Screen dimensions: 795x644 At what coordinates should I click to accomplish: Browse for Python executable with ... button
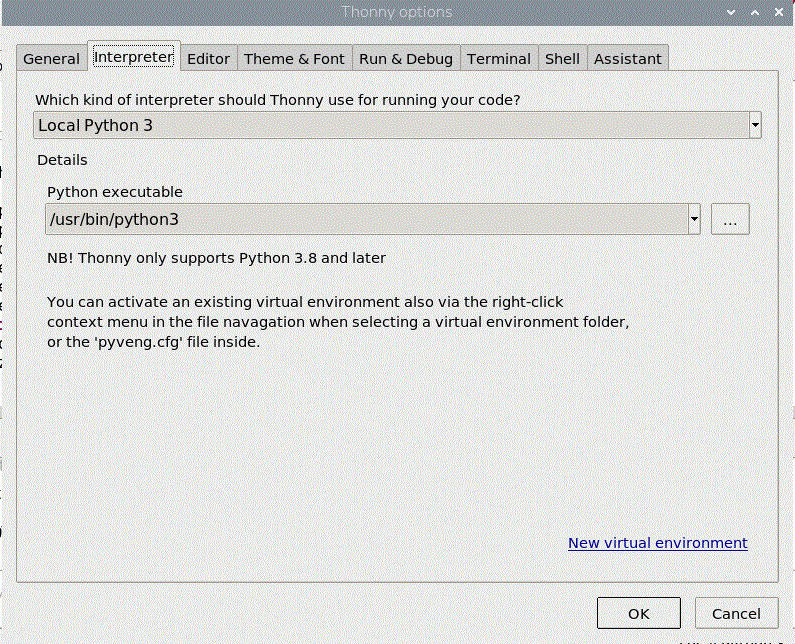click(730, 219)
